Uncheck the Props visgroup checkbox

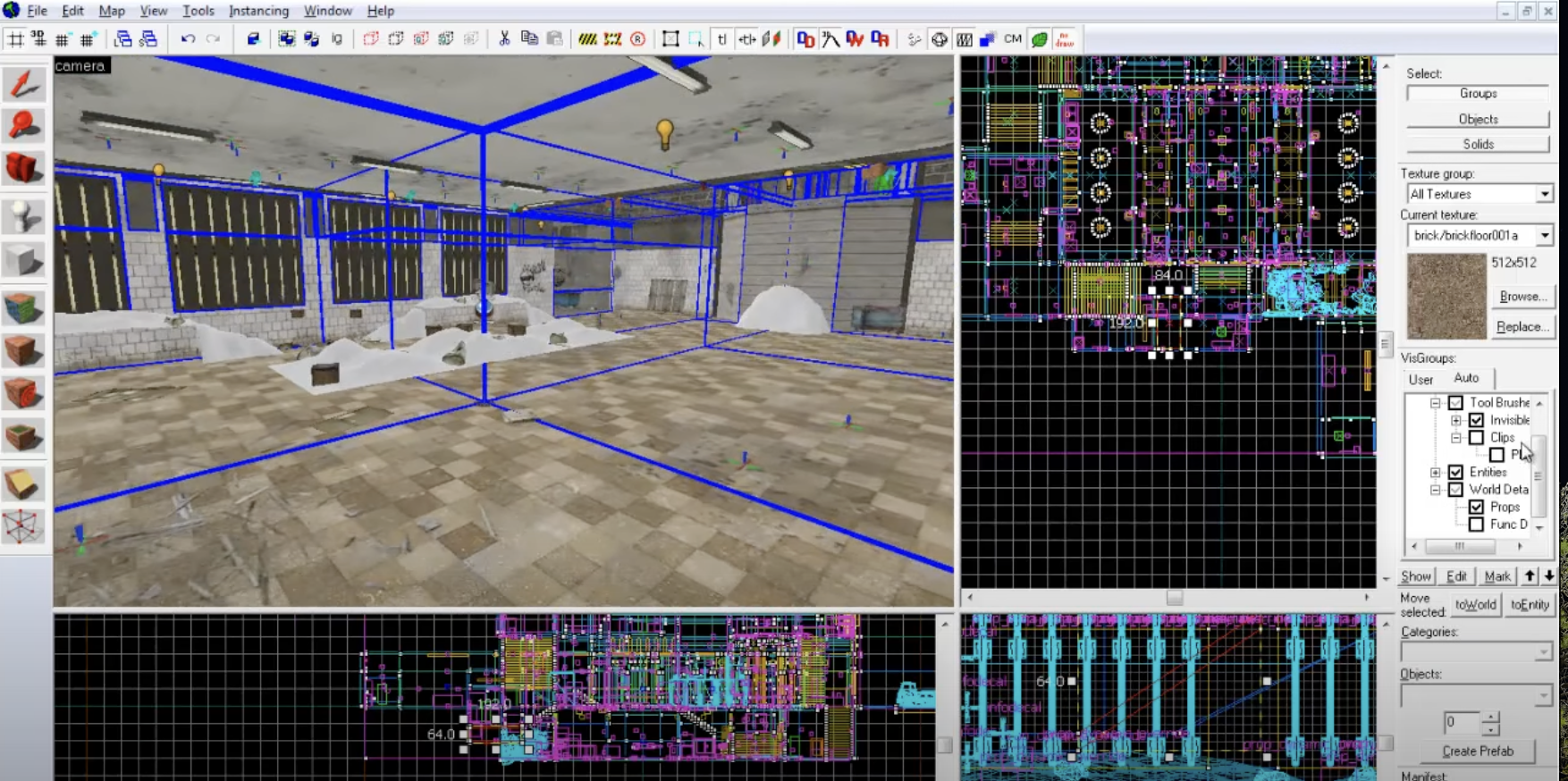pos(1476,507)
